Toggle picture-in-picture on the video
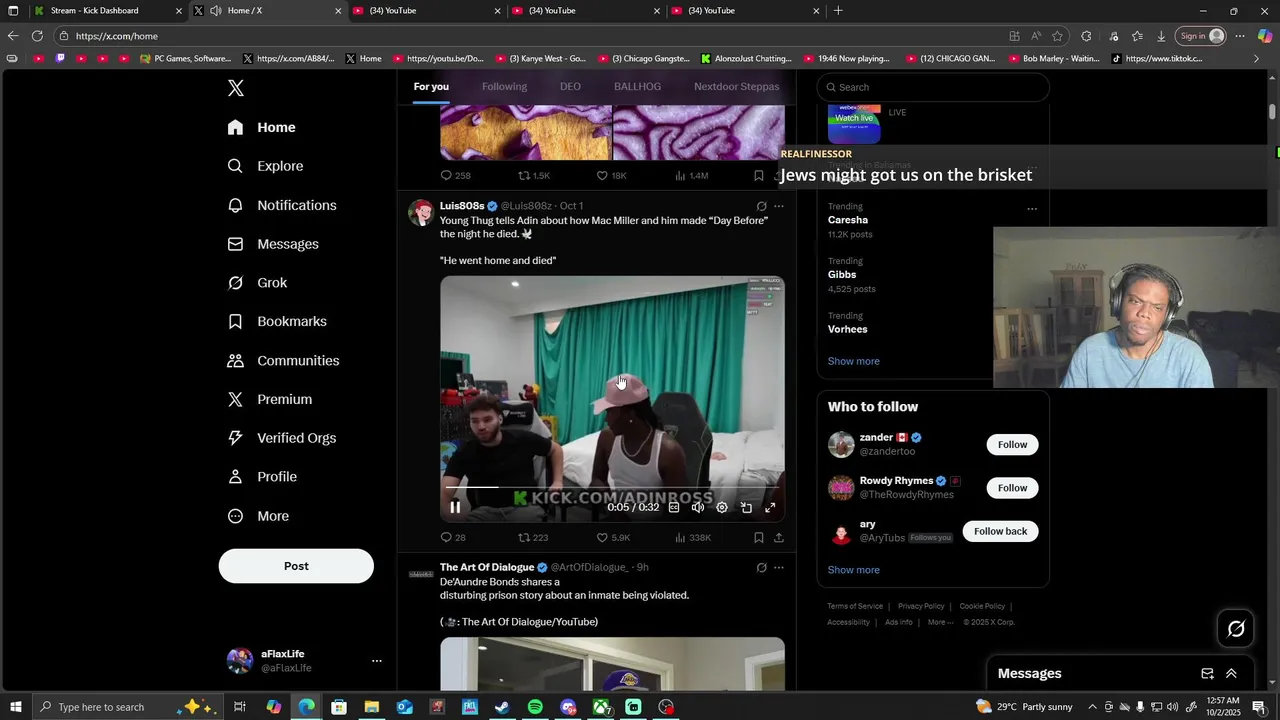This screenshot has width=1280, height=720. tap(746, 507)
